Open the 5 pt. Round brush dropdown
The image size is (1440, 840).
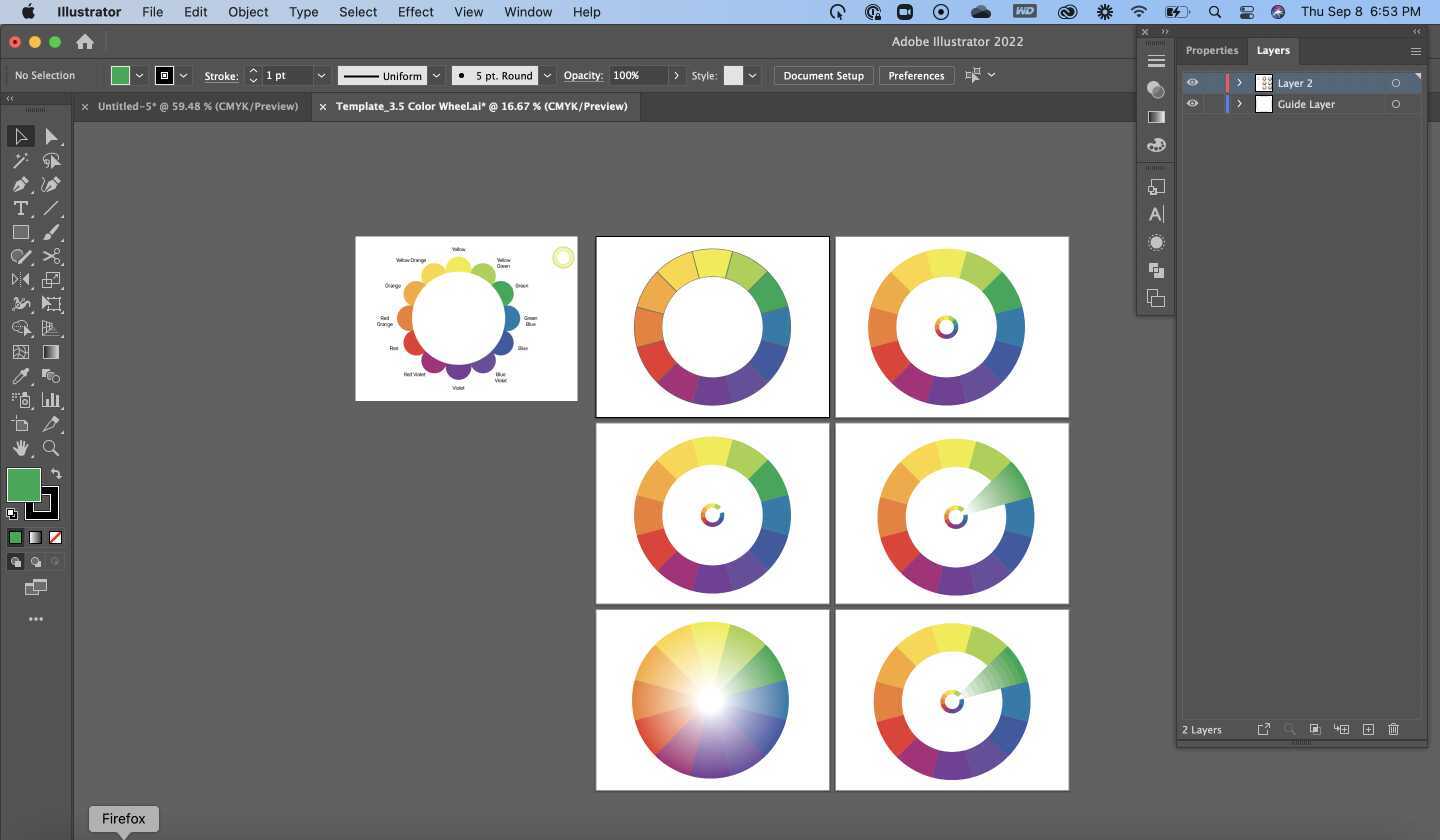pyautogui.click(x=547, y=75)
